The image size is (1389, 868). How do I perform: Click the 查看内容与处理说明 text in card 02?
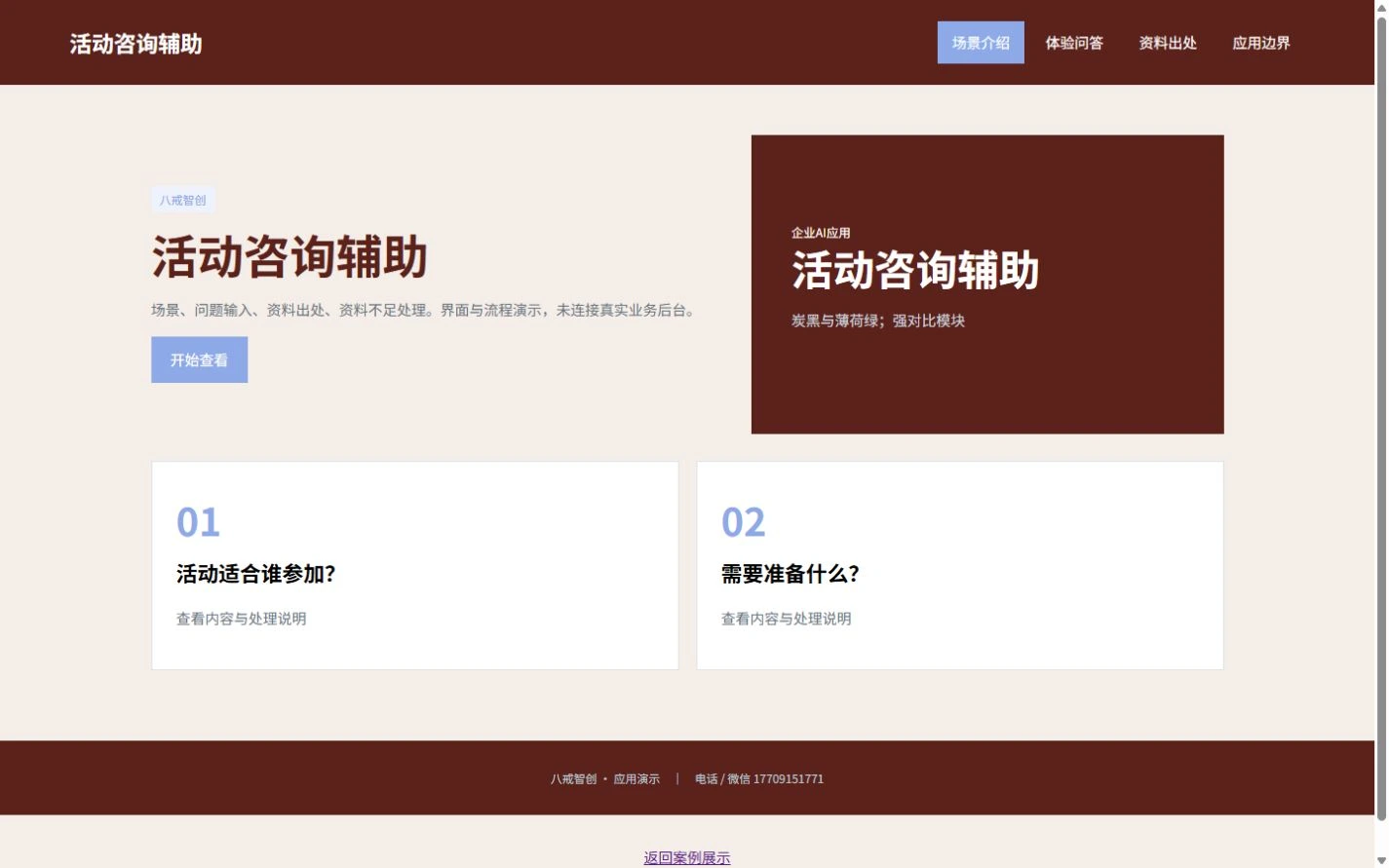click(787, 619)
